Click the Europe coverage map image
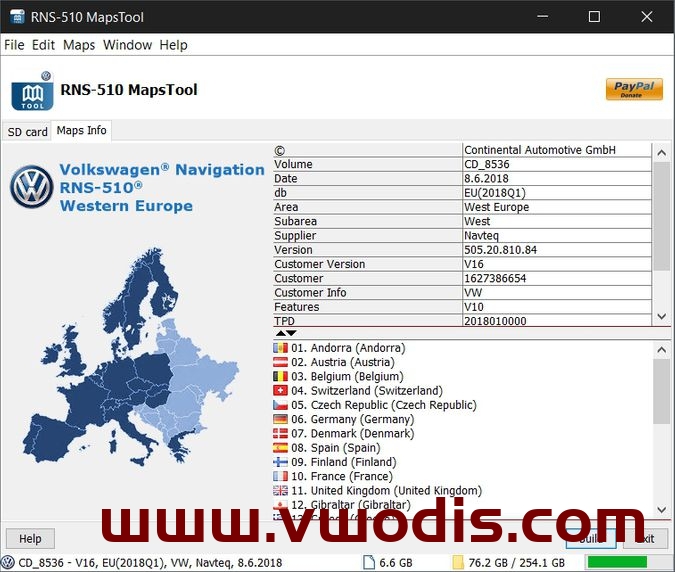The width and height of the screenshot is (675, 572). point(130,357)
